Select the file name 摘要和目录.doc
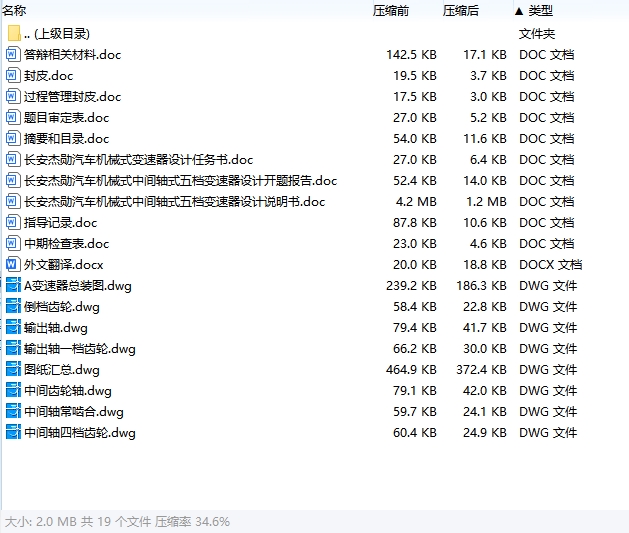This screenshot has width=629, height=533. click(x=66, y=139)
